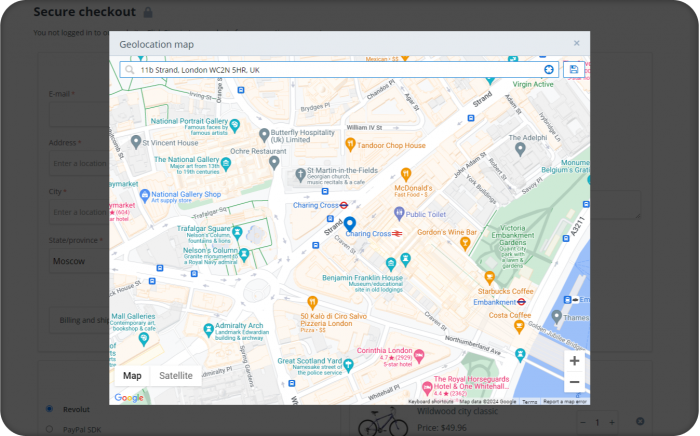Click Charing Cross rail station icon
The image size is (700, 436).
397,233
